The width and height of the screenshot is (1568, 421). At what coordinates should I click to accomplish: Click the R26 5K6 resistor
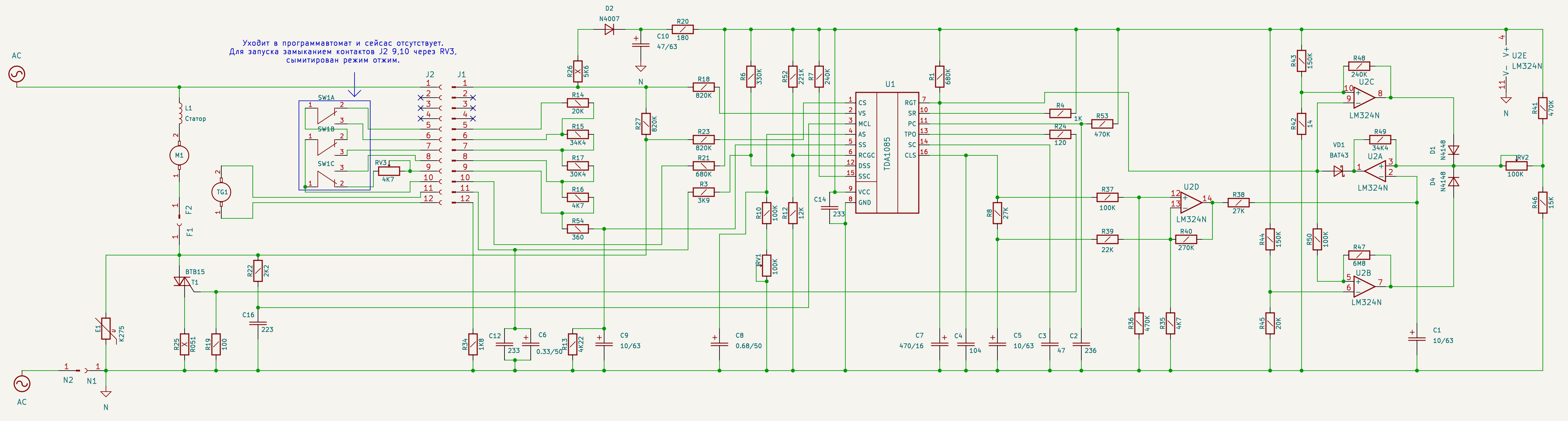coord(578,71)
